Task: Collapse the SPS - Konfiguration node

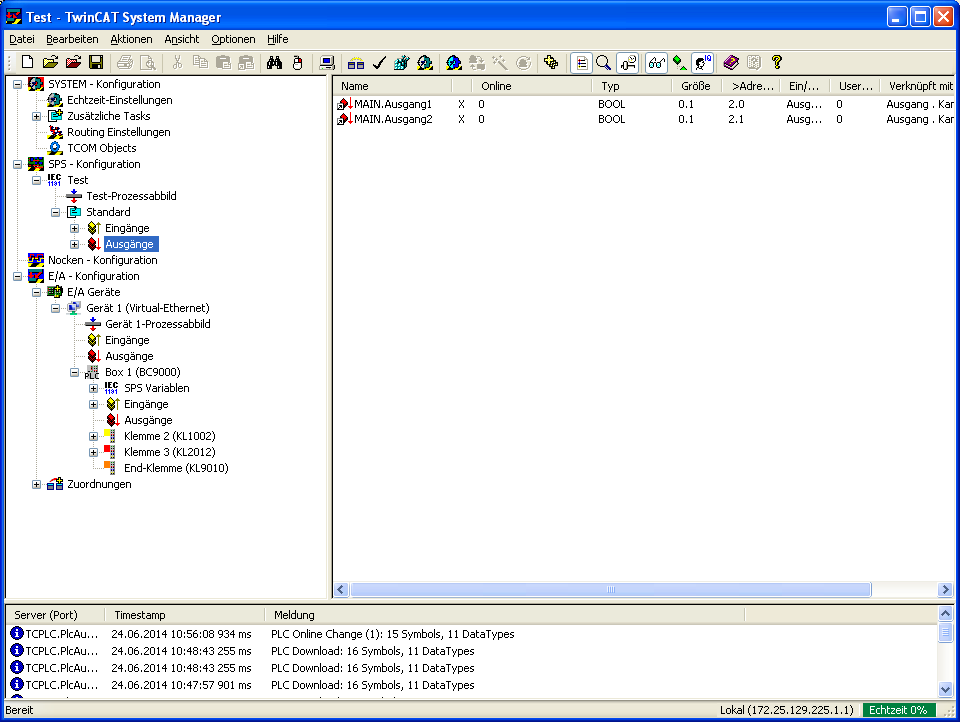Action: pos(18,164)
